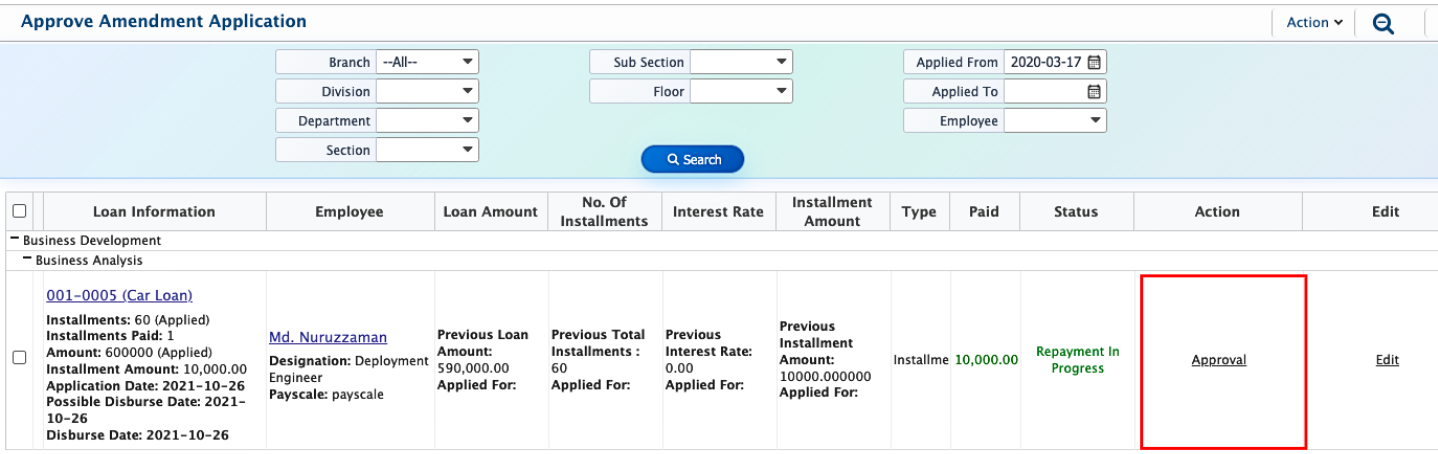
Task: Open calendar picker for Applied To date
Action: [x=1094, y=91]
